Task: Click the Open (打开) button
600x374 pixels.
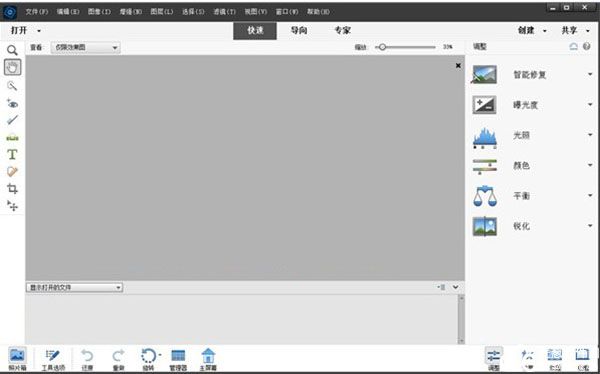Action: [x=19, y=31]
